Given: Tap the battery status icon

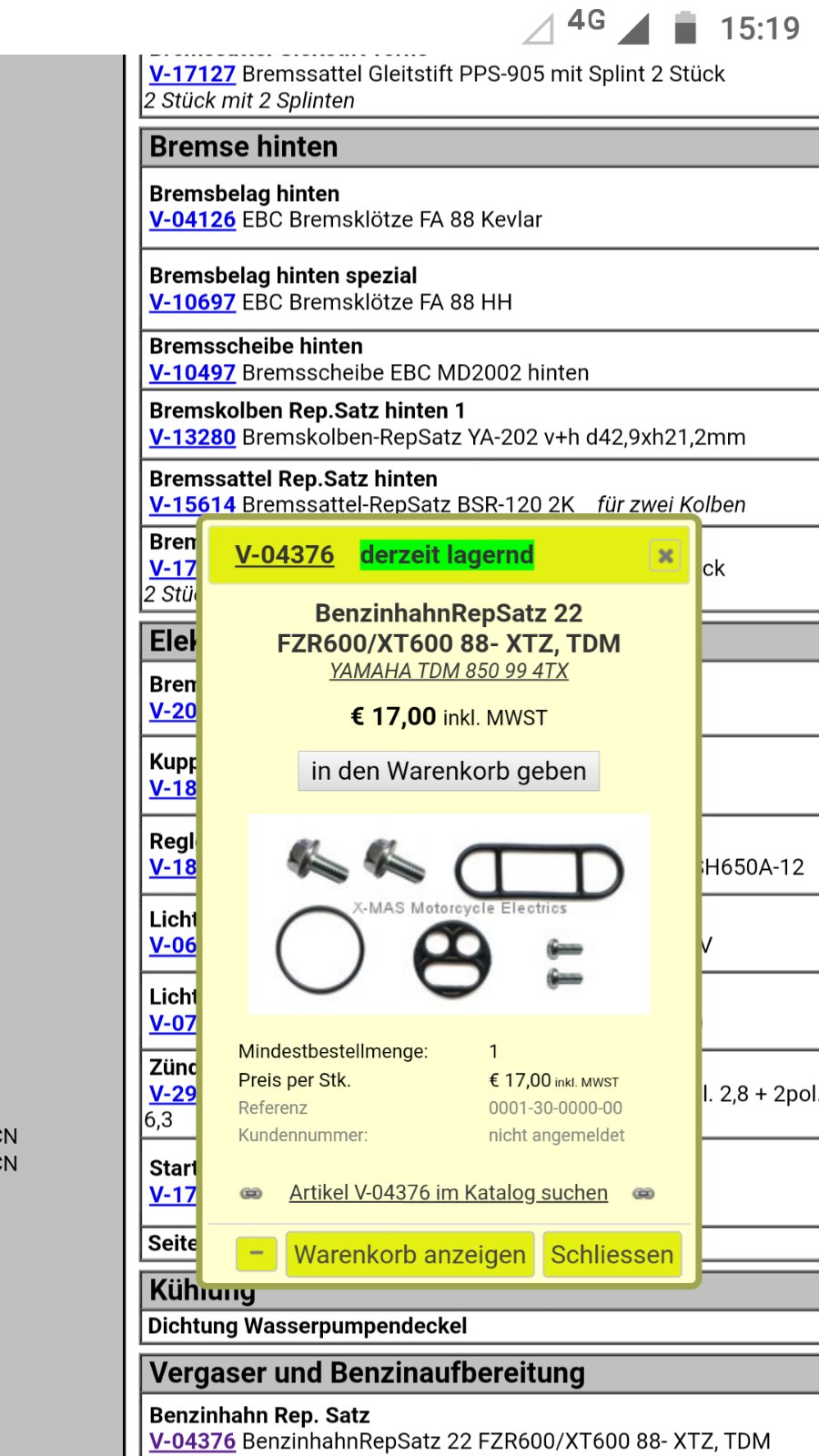Looking at the screenshot, I should tap(685, 27).
